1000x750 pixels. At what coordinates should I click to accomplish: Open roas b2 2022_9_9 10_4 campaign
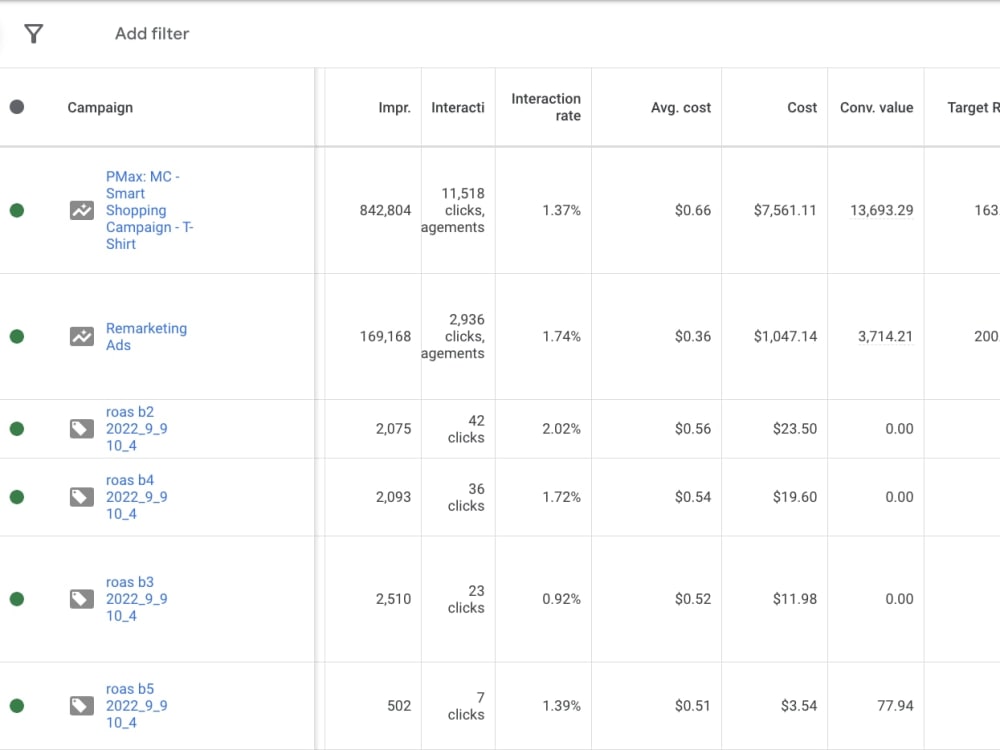136,429
